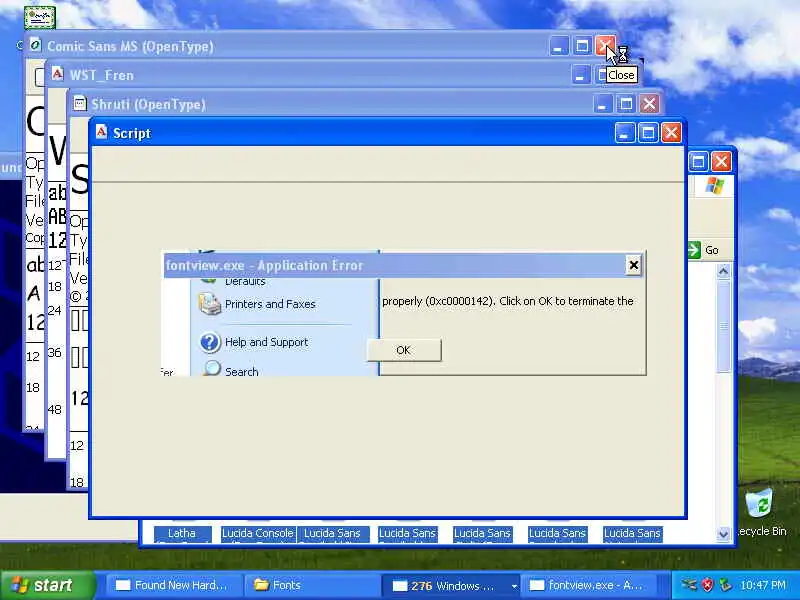Click the red Security Center shield tray icon
Viewport: 800px width, 600px height.
click(708, 585)
